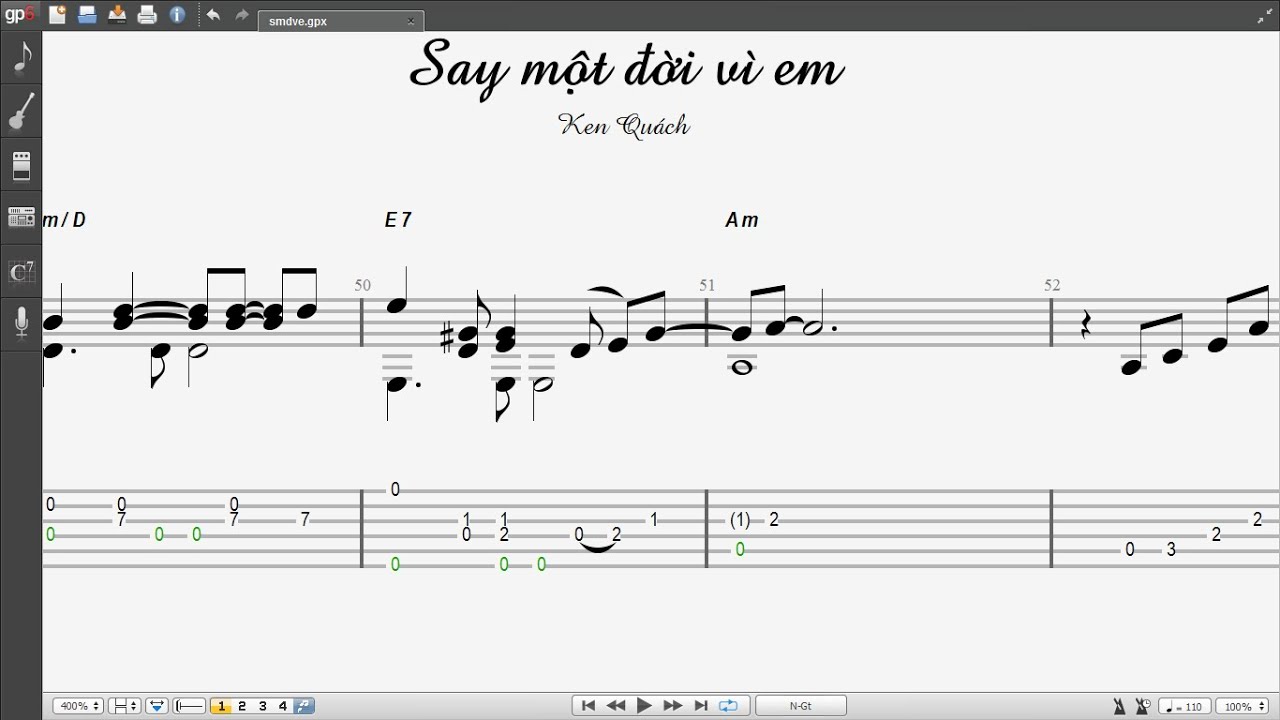Screen dimensions: 1280x720
Task: Open the Lyrics panel (microphone icon)
Action: [21, 324]
